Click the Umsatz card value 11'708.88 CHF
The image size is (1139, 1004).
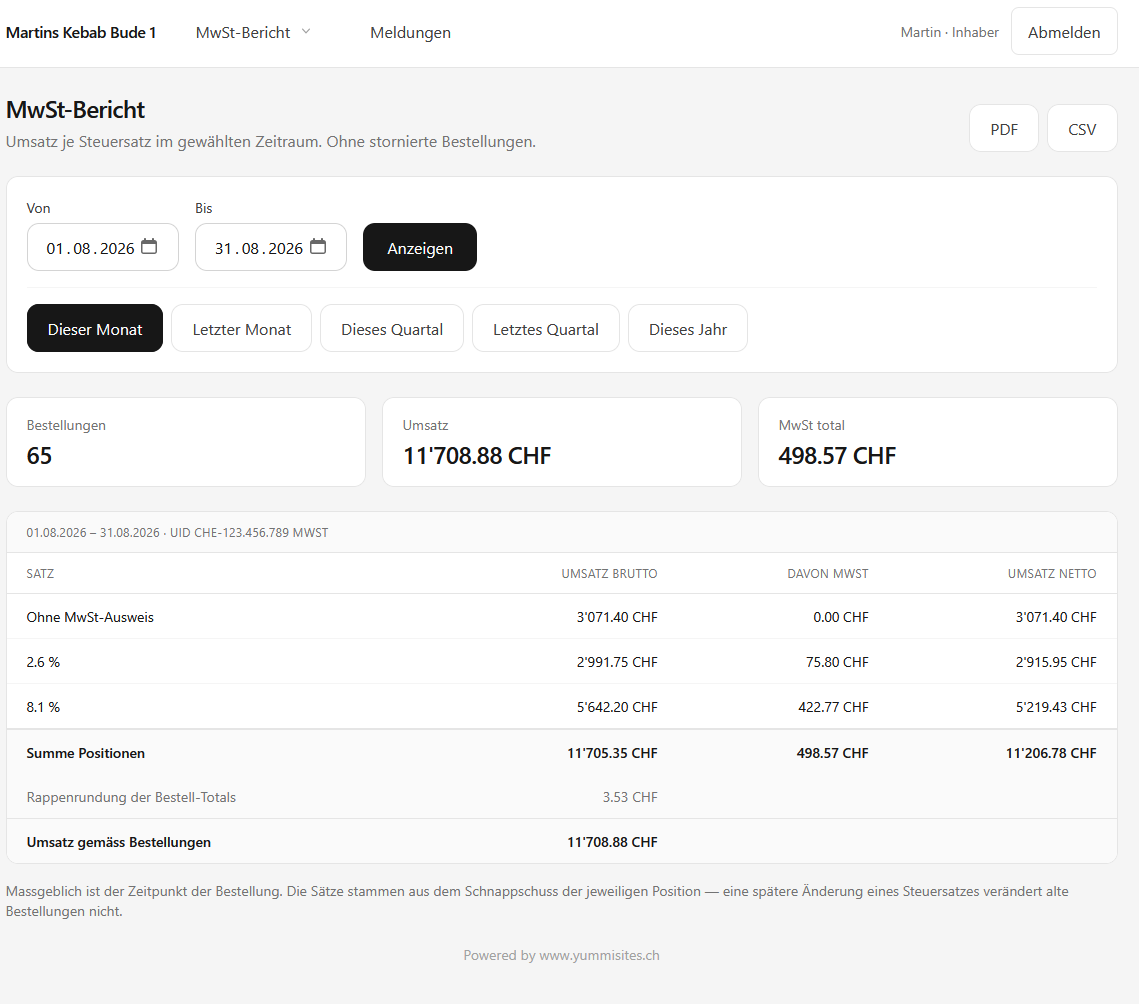point(477,456)
